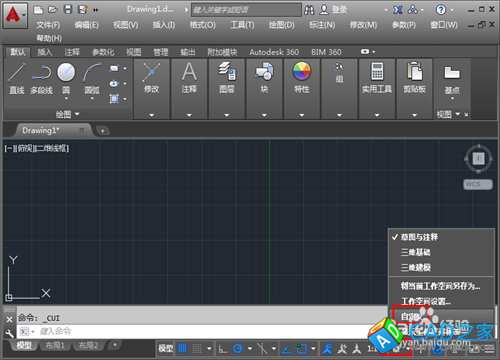
Task: Select the Polyline (多段线) tool
Action: pyautogui.click(x=41, y=78)
